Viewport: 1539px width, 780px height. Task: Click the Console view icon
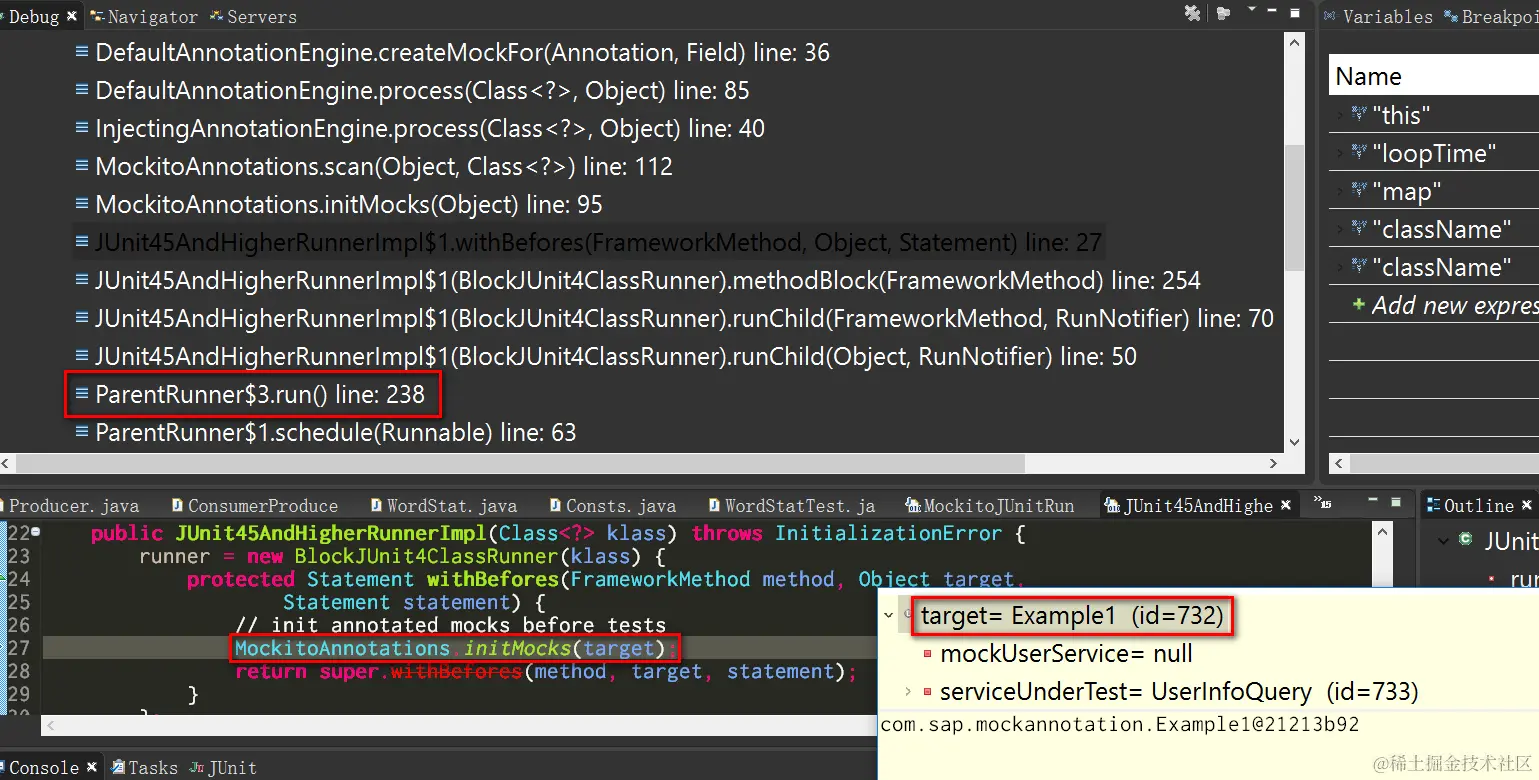coord(4,768)
